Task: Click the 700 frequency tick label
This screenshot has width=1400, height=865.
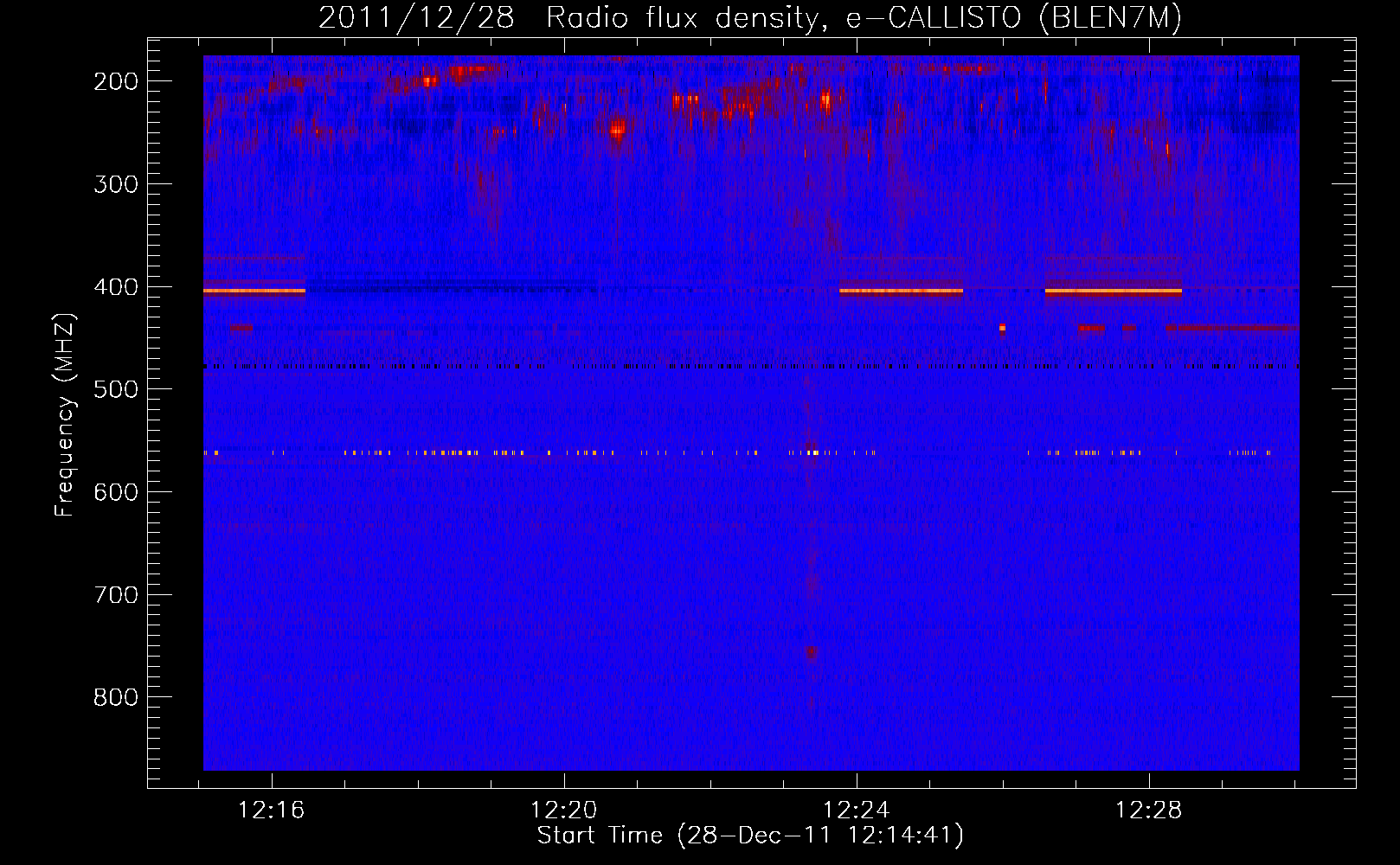Action: point(116,595)
